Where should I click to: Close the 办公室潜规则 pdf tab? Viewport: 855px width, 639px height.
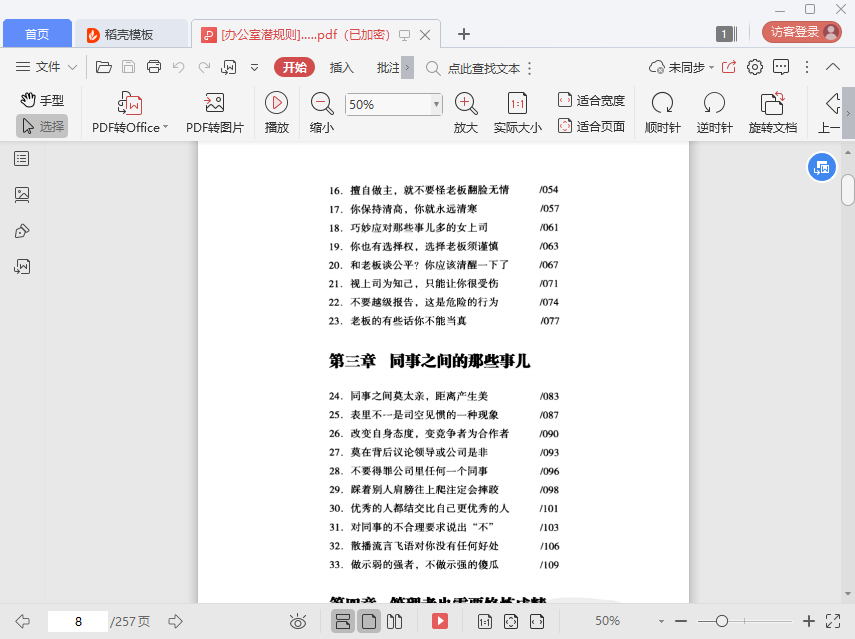click(x=425, y=35)
